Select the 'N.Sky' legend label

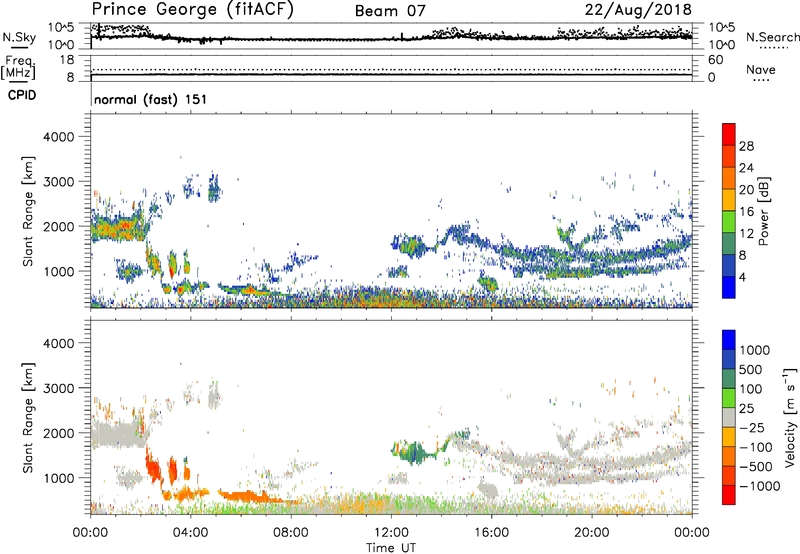(19, 37)
